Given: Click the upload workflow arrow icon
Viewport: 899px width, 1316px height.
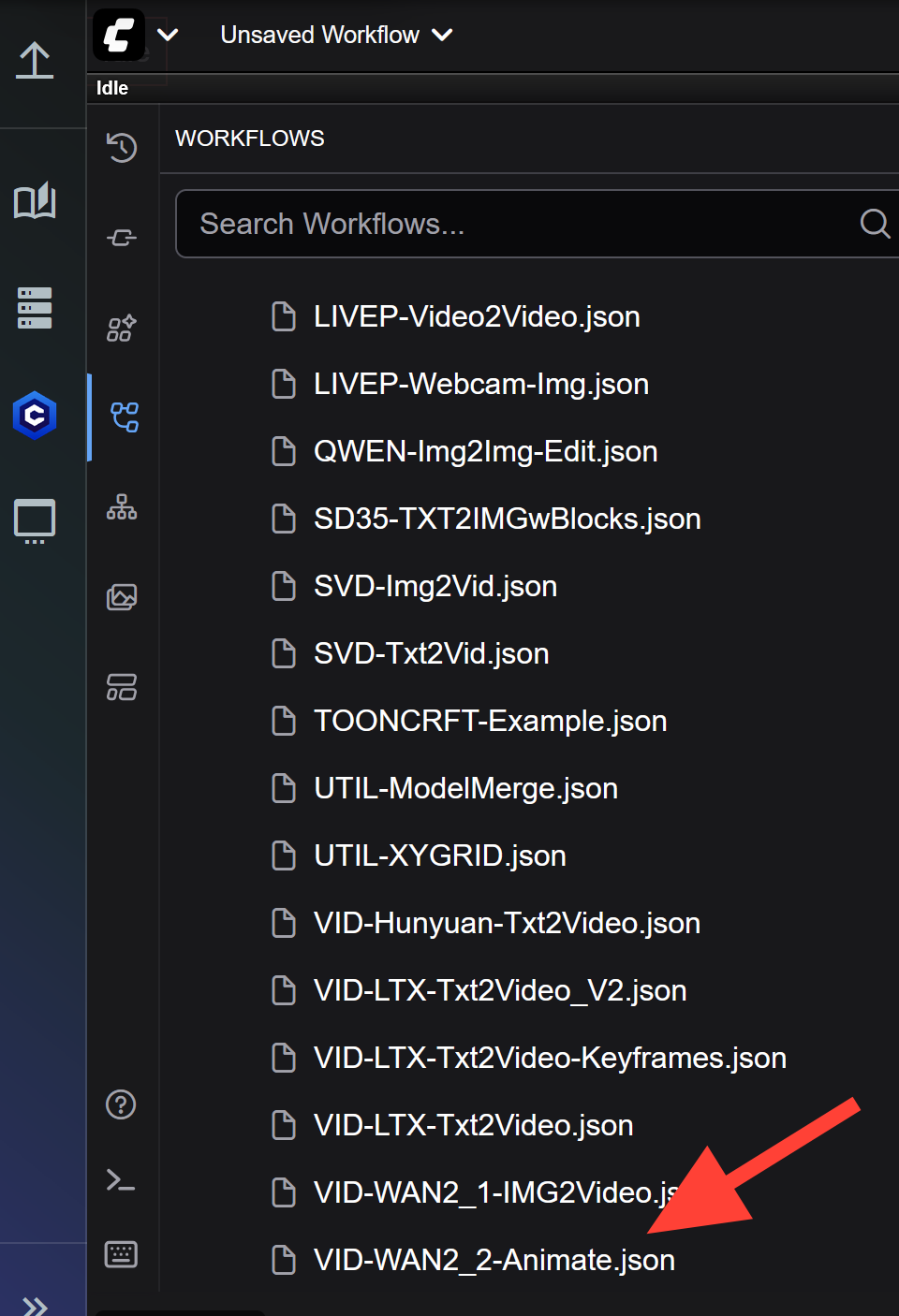Looking at the screenshot, I should point(34,62).
